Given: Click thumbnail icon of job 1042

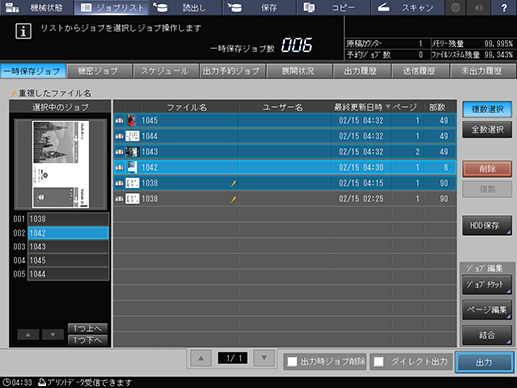Looking at the screenshot, I should pyautogui.click(x=132, y=167).
